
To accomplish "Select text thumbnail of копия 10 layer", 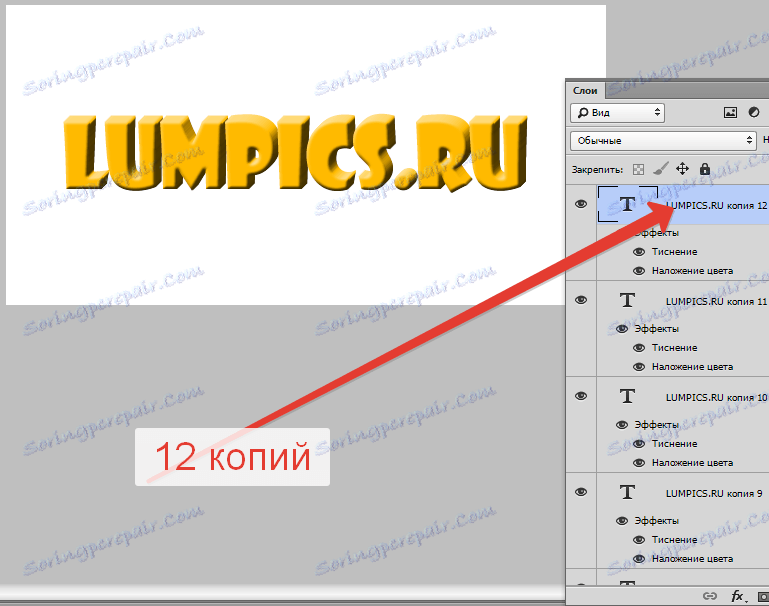I will [627, 396].
